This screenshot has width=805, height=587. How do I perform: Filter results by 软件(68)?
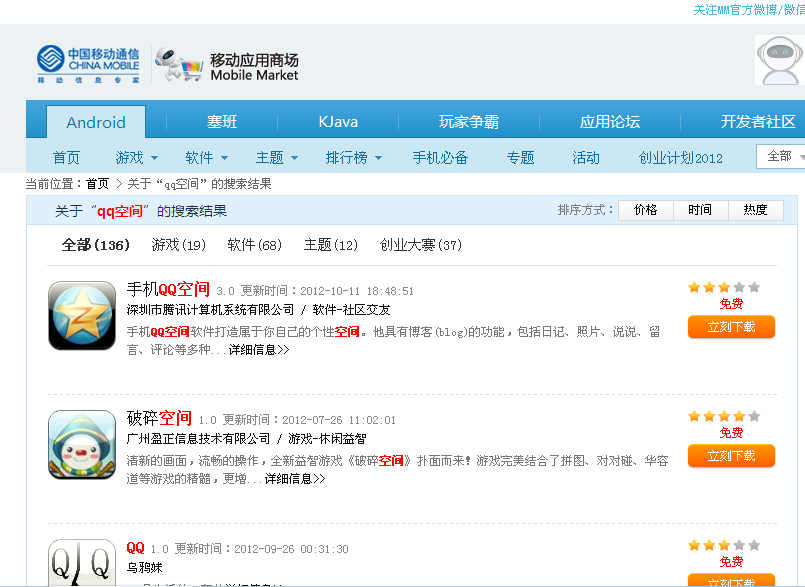point(255,245)
